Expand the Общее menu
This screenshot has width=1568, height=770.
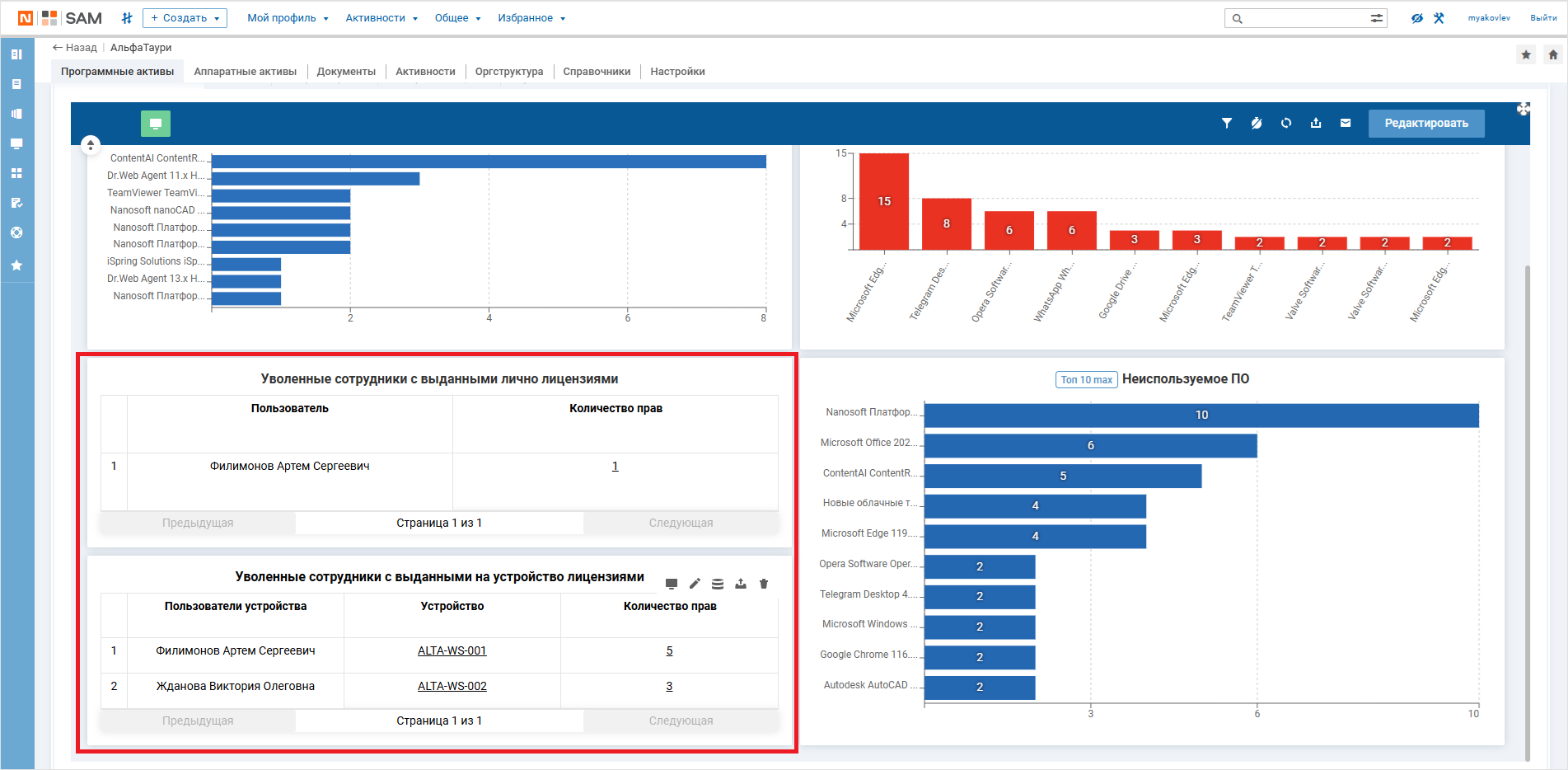coord(457,18)
